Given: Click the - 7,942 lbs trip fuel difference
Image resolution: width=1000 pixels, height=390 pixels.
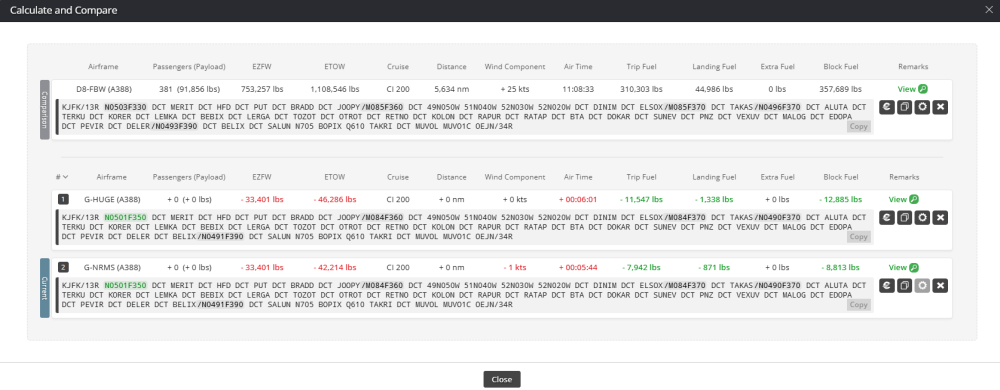Looking at the screenshot, I should 641,268.
